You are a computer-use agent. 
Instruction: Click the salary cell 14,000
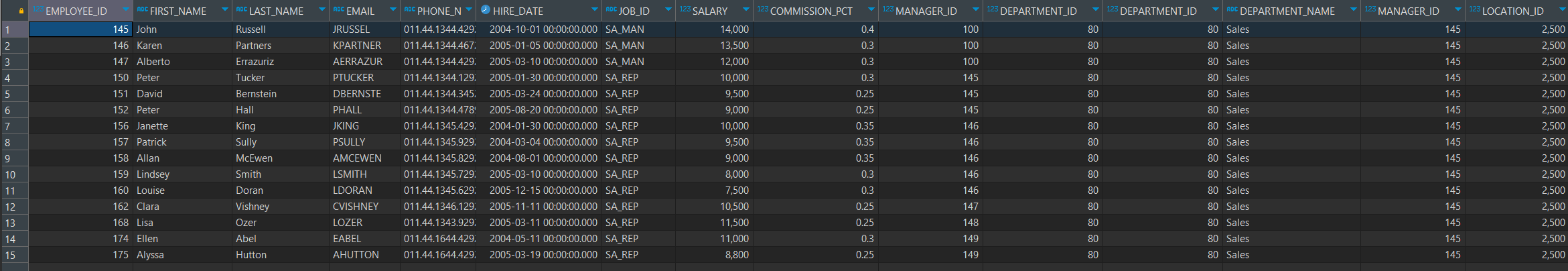(x=714, y=30)
